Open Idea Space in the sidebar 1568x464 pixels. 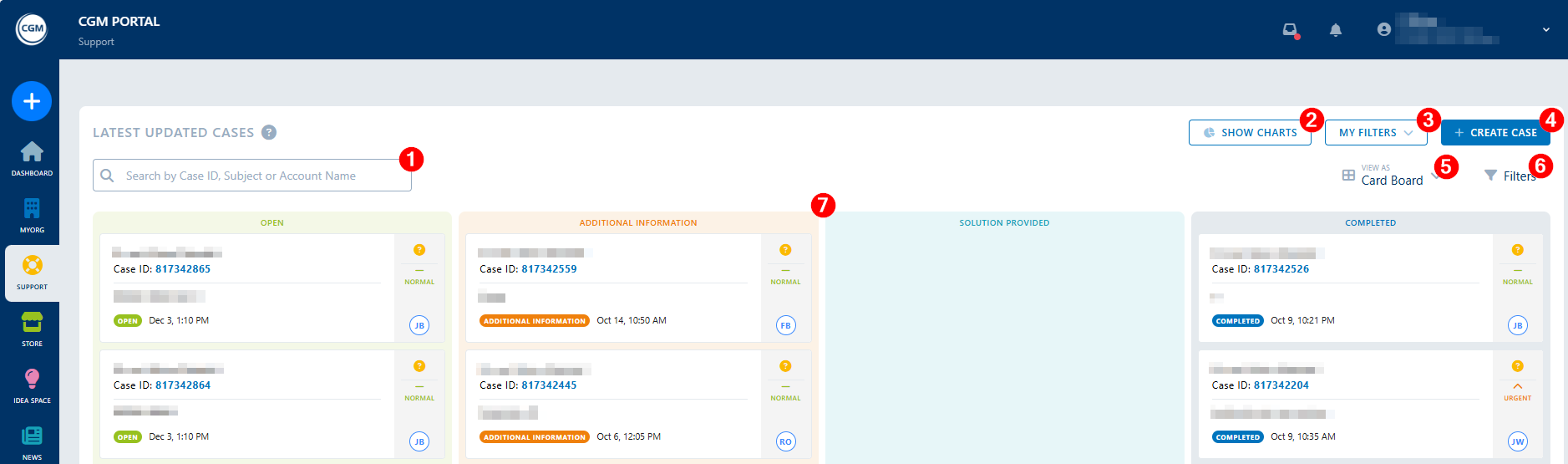[x=32, y=386]
